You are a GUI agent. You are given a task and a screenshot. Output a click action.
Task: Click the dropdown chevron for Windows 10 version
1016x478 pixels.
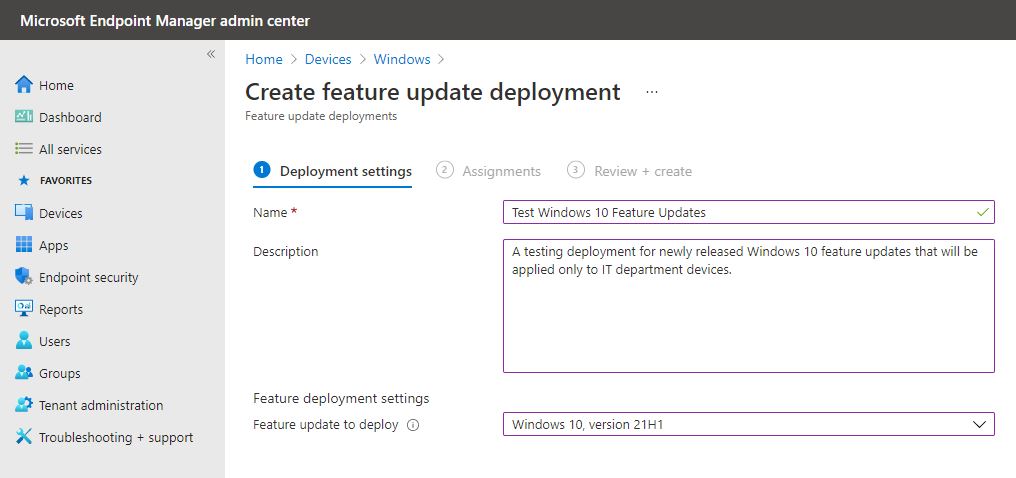[x=979, y=425]
